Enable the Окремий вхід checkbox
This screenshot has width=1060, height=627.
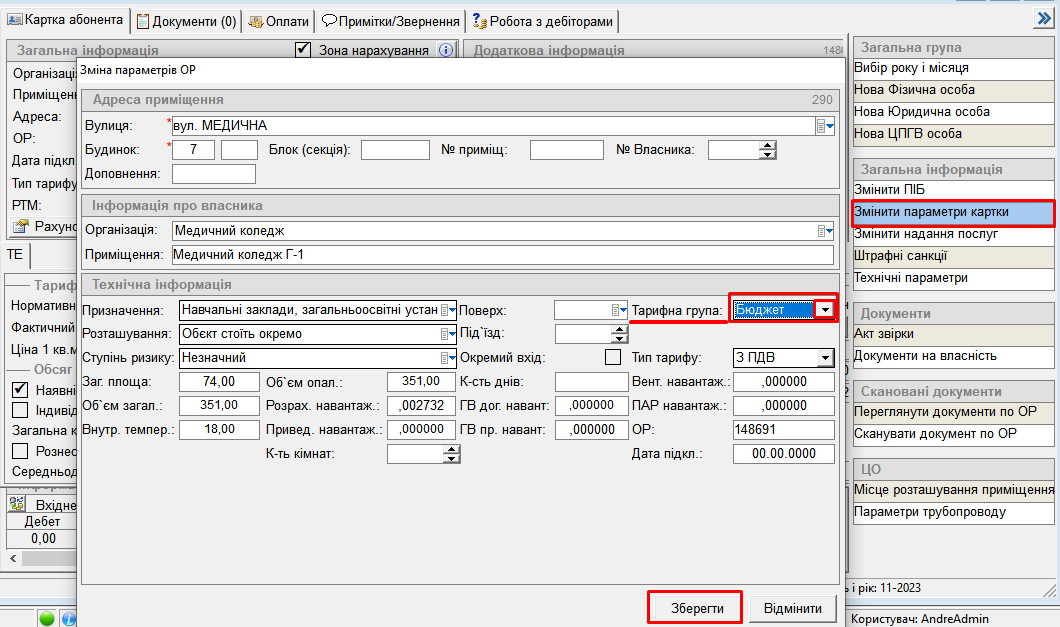613,358
